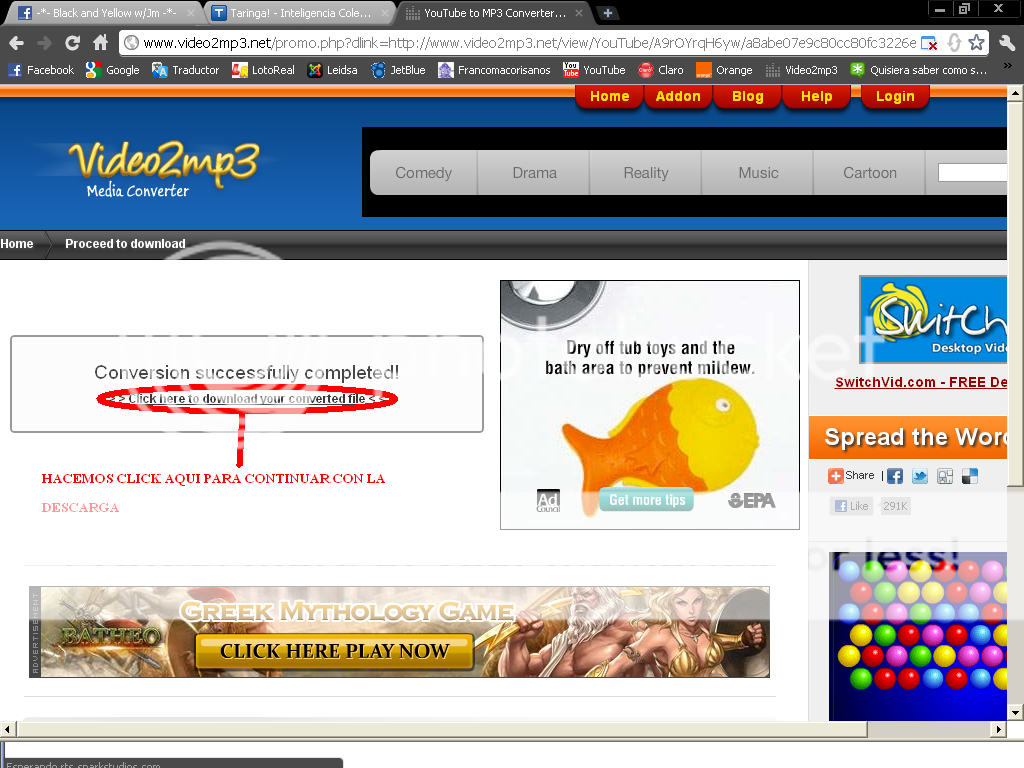Click the Switch Desktop Video banner image
This screenshot has width=1024, height=768.
click(933, 319)
